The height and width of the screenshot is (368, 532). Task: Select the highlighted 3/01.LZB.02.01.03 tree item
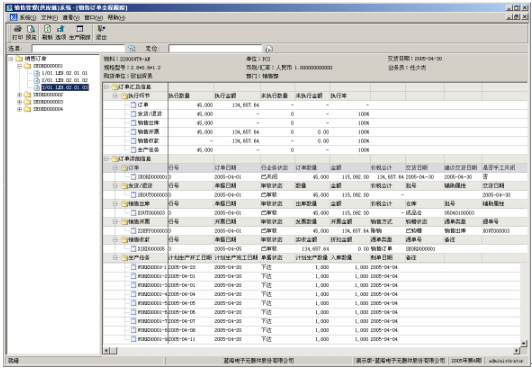(65, 88)
